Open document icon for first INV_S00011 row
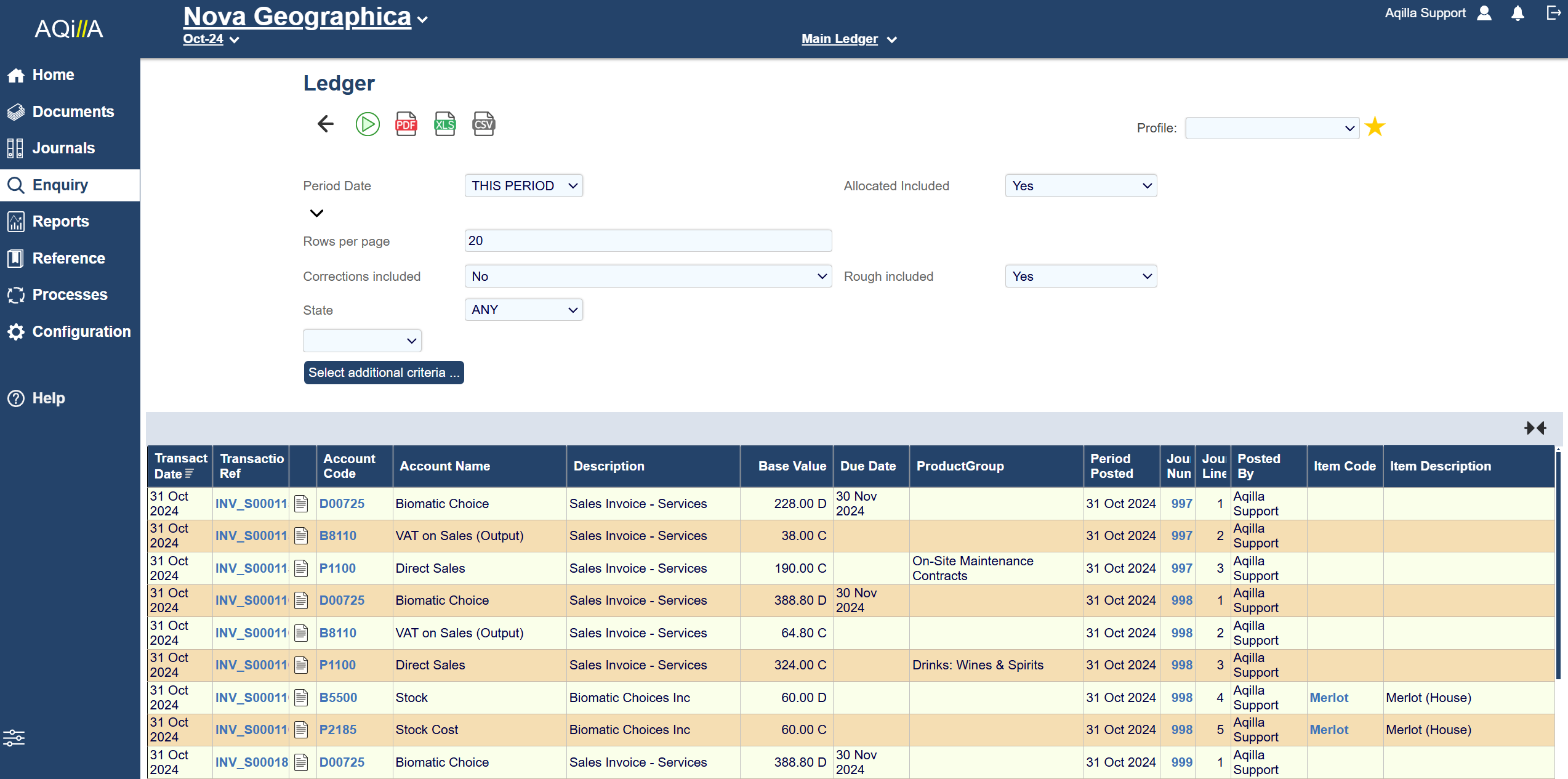This screenshot has width=1568, height=779. pyautogui.click(x=301, y=504)
